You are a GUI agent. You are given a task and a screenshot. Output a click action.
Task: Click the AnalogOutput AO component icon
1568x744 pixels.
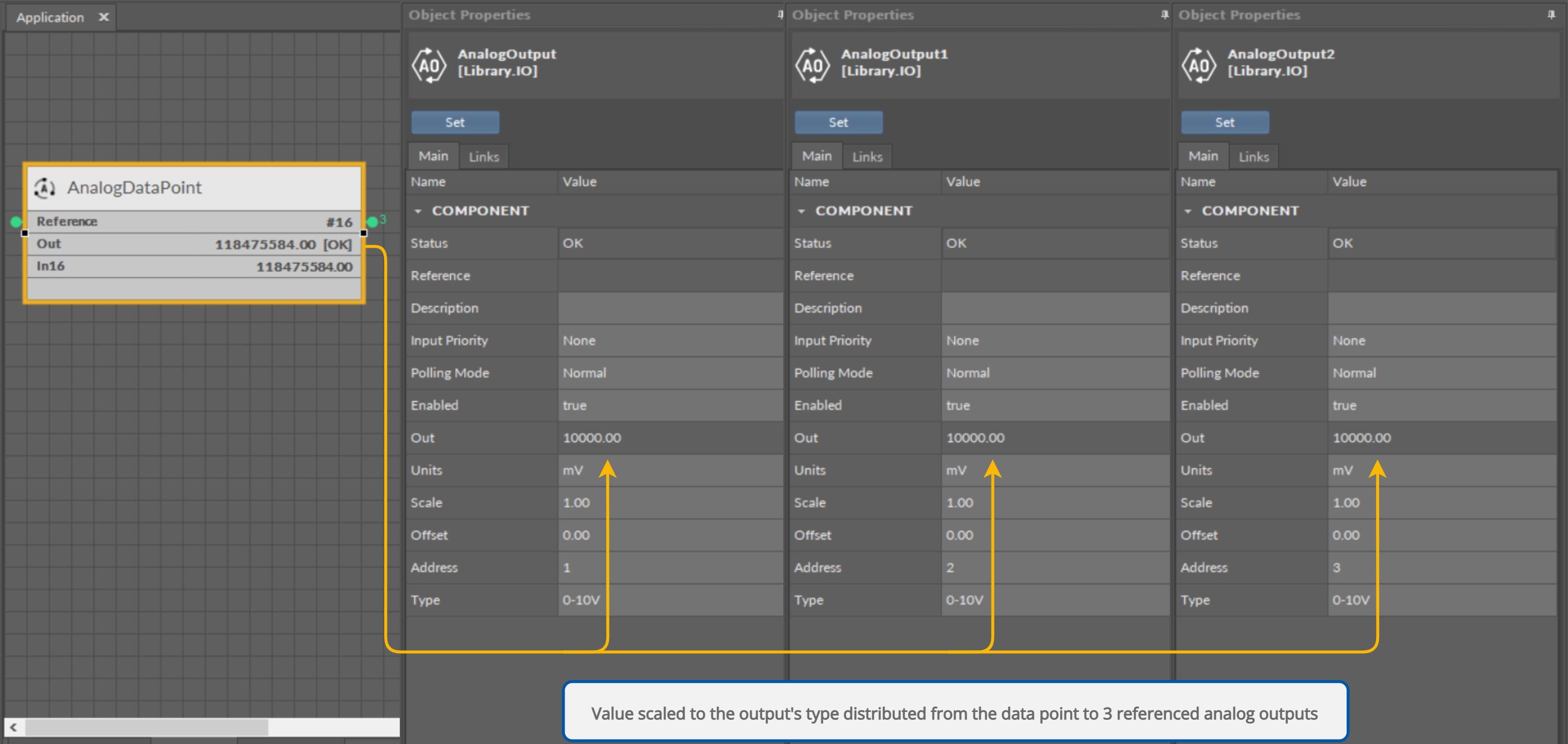point(430,65)
